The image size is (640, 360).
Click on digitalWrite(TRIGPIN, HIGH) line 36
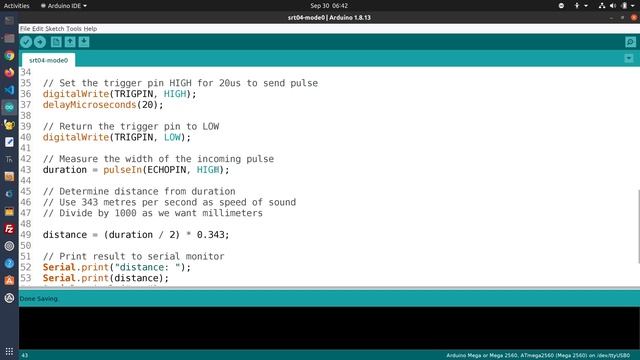(x=119, y=94)
